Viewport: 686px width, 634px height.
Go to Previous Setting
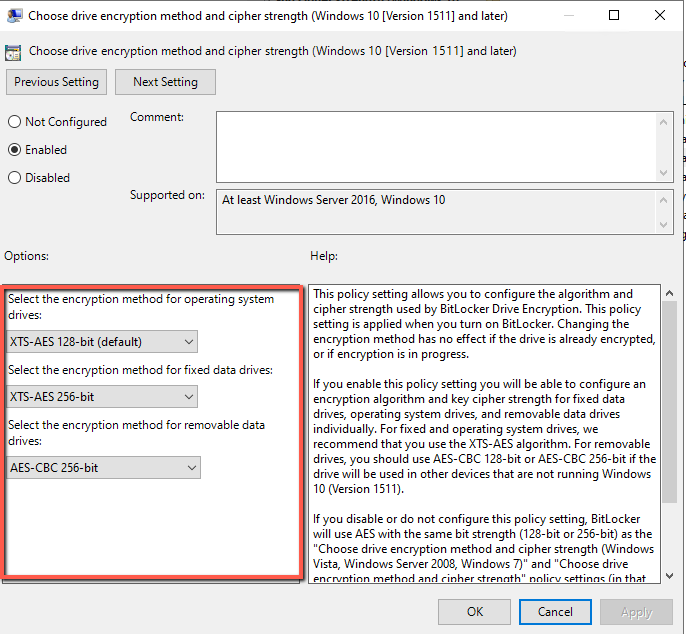[56, 82]
